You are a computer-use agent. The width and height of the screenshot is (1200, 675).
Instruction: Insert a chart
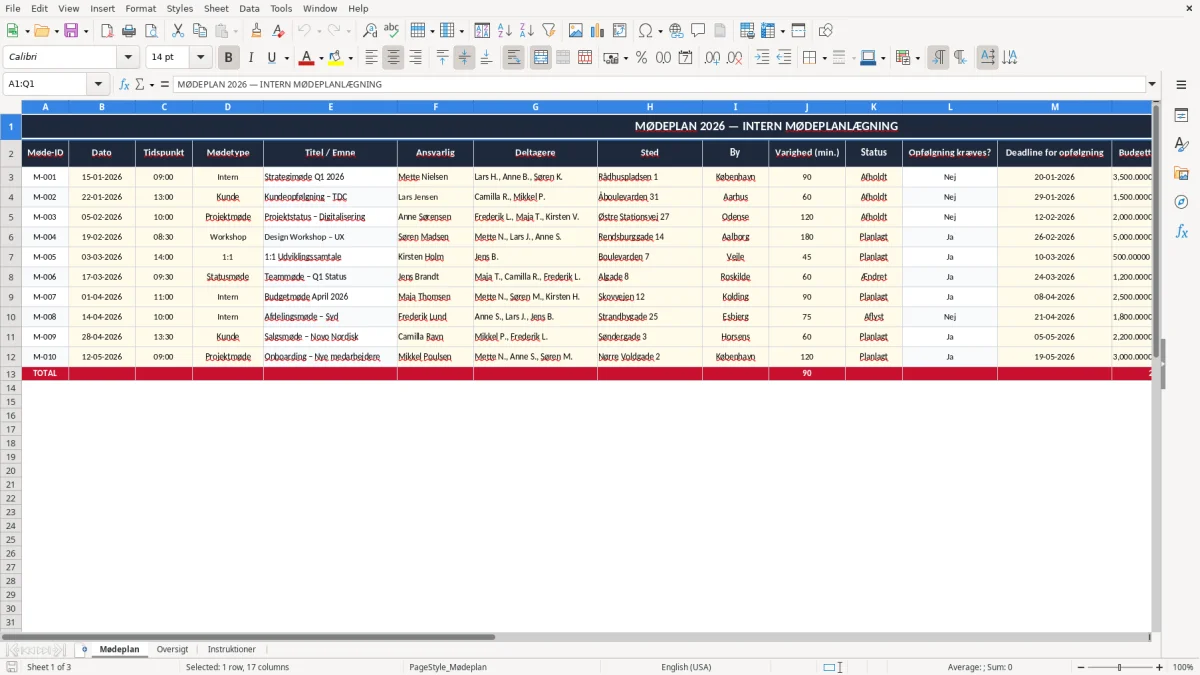pos(598,31)
